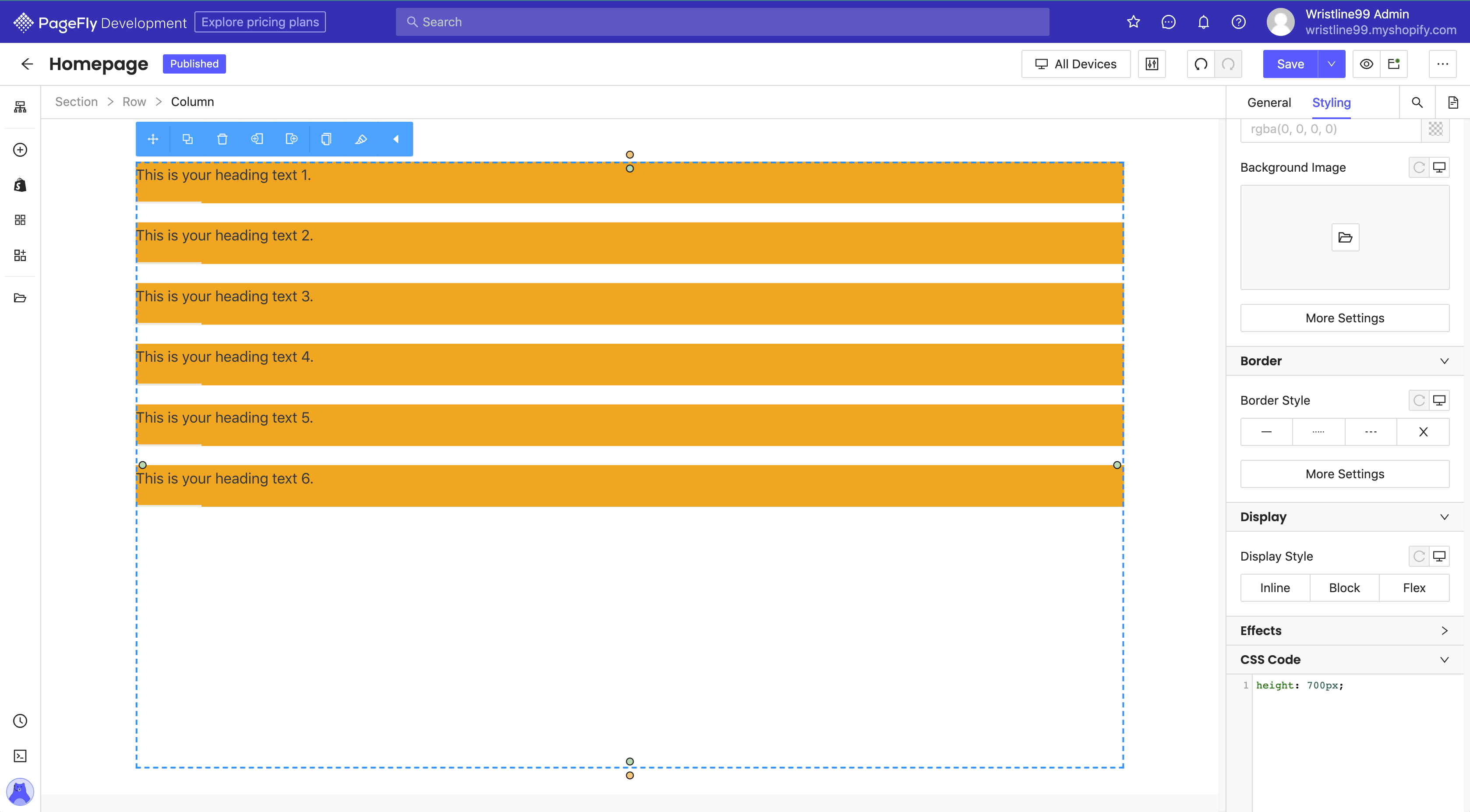Viewport: 1470px width, 812px height.
Task: Set Display Style to Inline
Action: point(1275,588)
